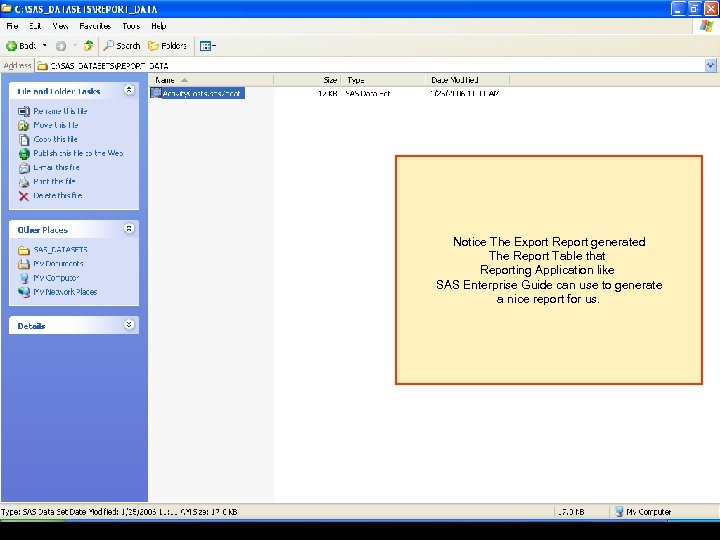Sort by the Type column header
Screen dimensions: 720x540
pyautogui.click(x=383, y=80)
